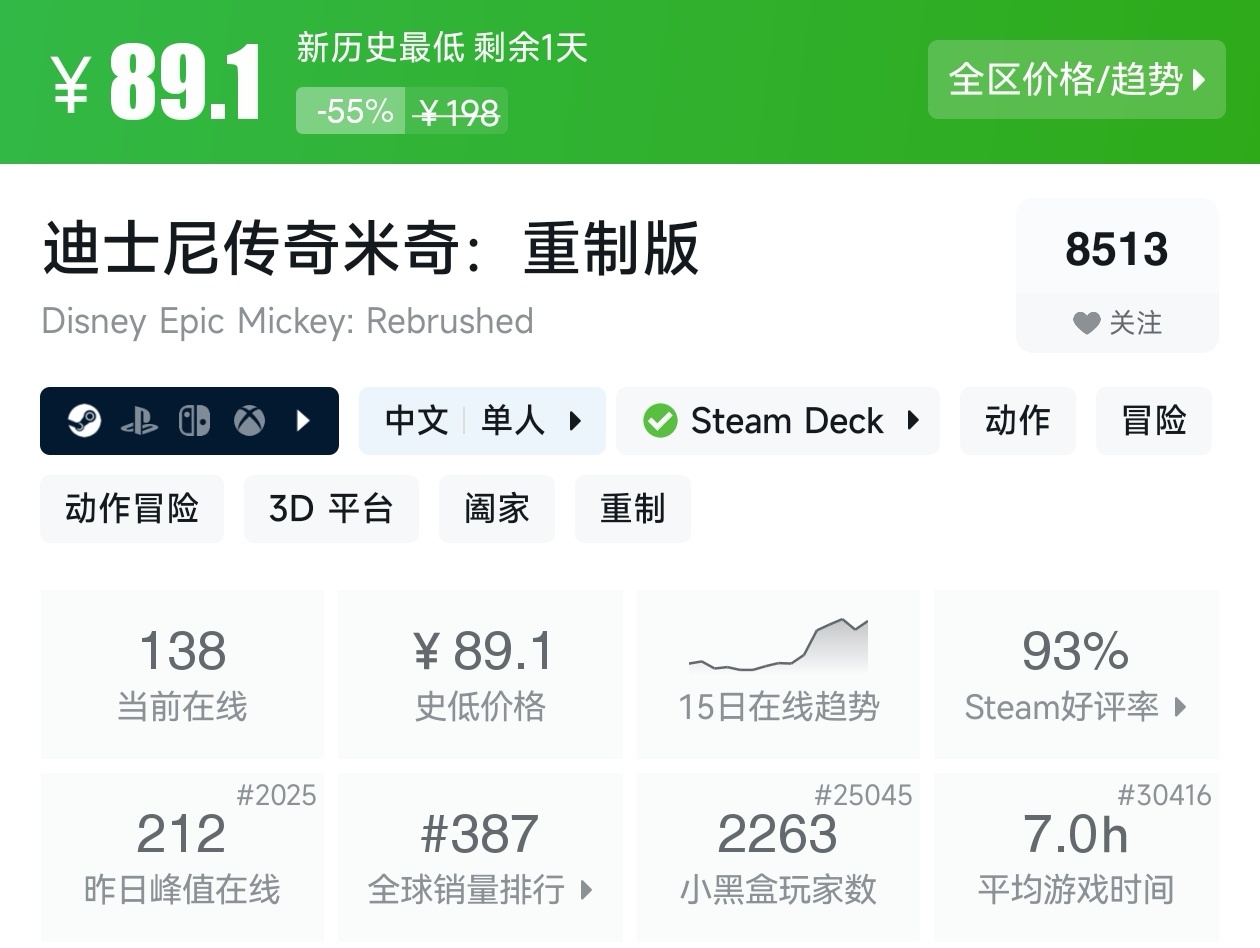Click the 平均游戏时间 7.0h stat card

pos(1076,857)
